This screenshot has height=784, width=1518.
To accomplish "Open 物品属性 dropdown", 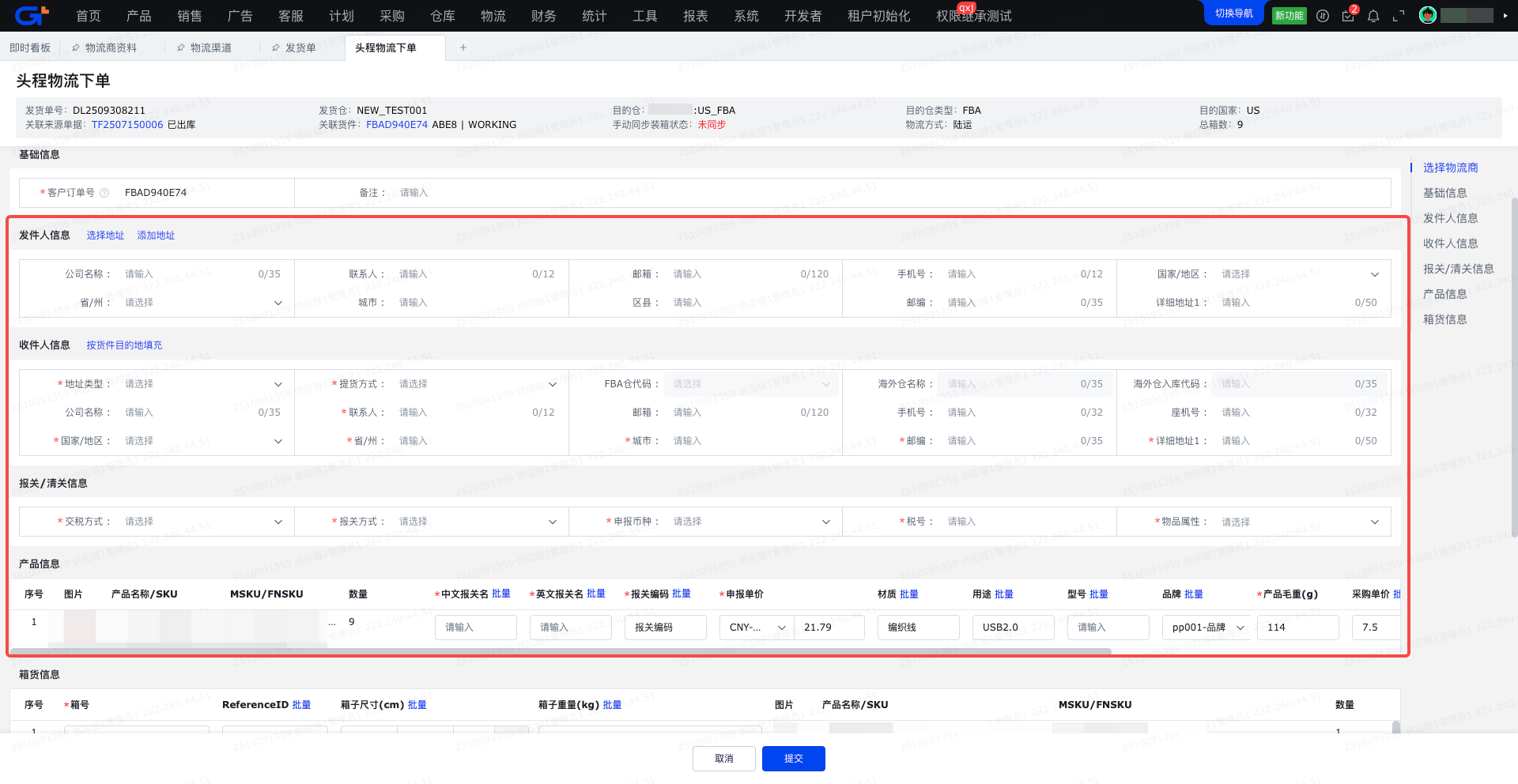I will pos(1300,522).
